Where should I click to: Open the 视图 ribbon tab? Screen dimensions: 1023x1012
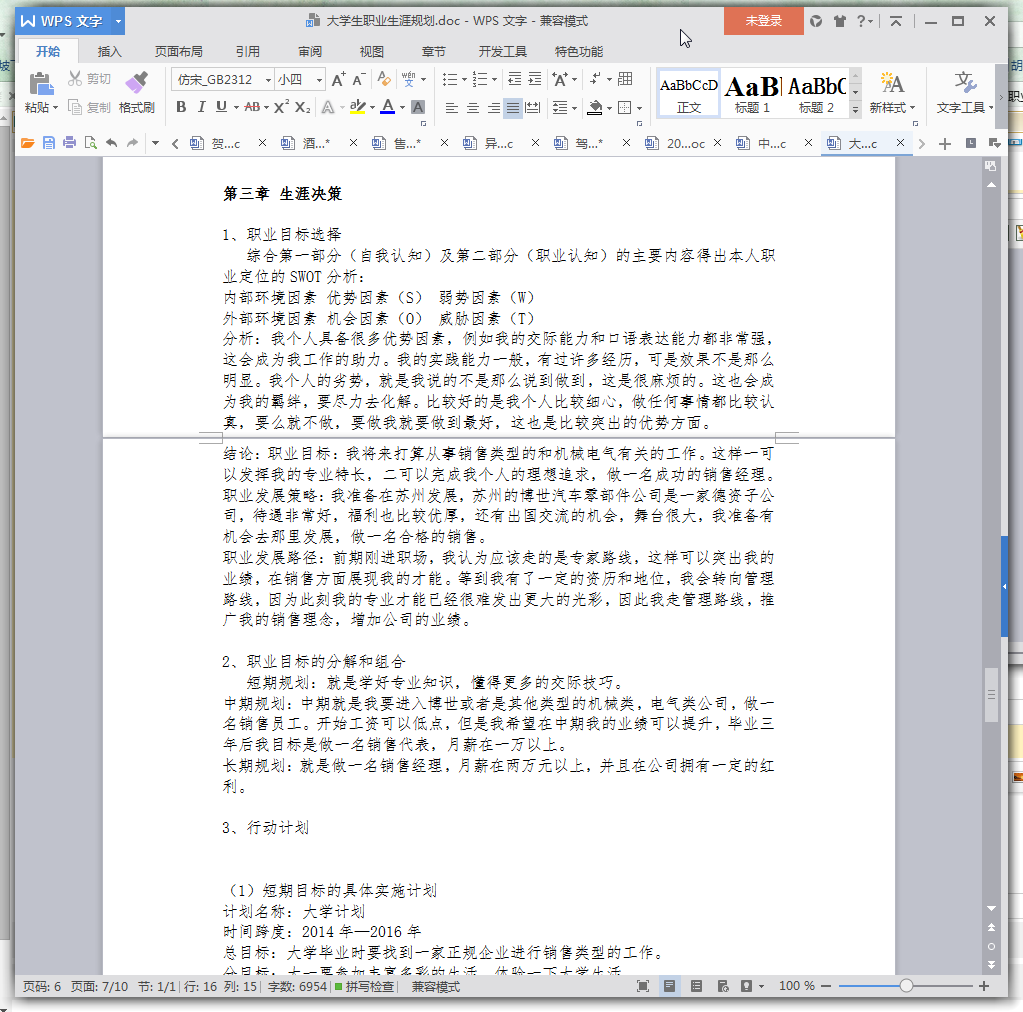[x=372, y=52]
